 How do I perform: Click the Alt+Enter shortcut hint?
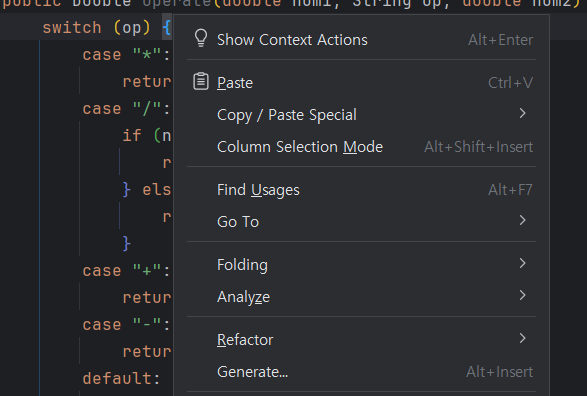[501, 40]
